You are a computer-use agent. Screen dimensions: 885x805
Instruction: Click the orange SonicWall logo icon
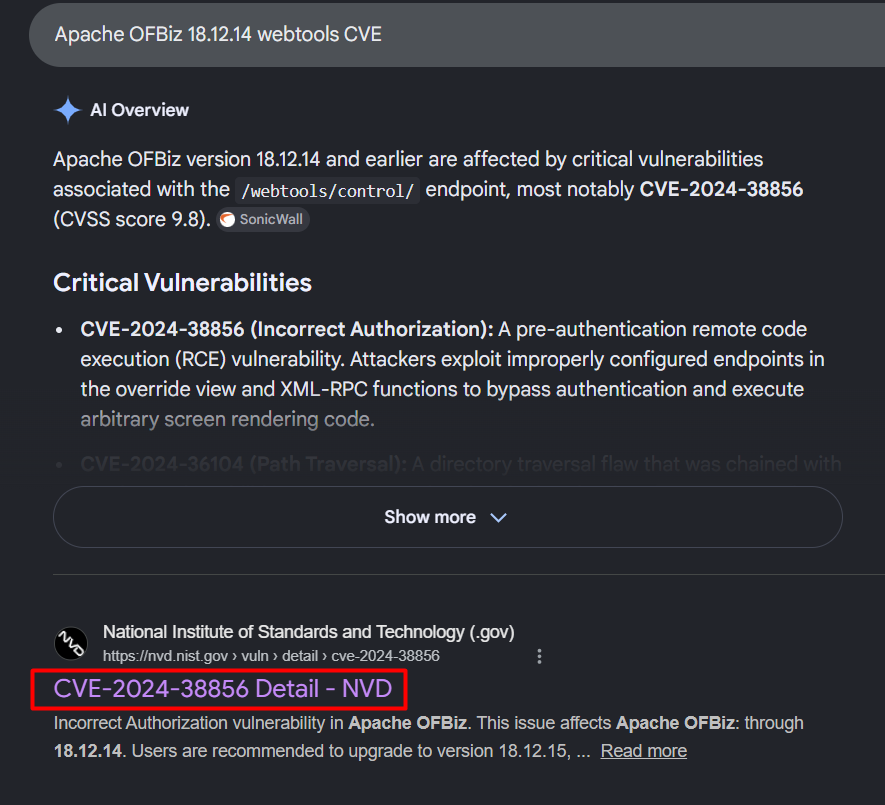[227, 220]
